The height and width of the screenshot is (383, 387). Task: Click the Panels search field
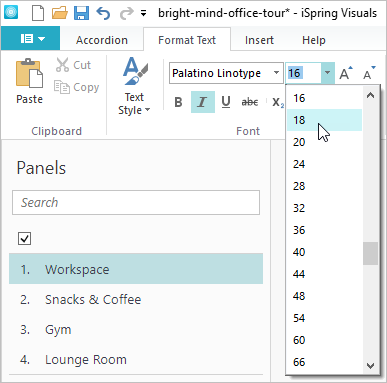136,203
